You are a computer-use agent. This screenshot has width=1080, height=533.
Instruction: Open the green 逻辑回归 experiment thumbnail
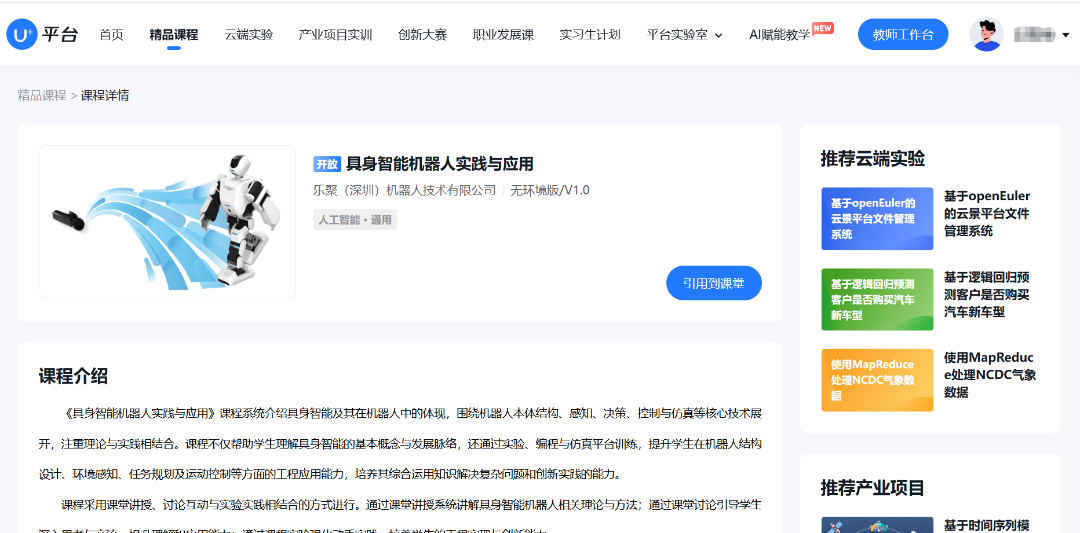point(876,299)
